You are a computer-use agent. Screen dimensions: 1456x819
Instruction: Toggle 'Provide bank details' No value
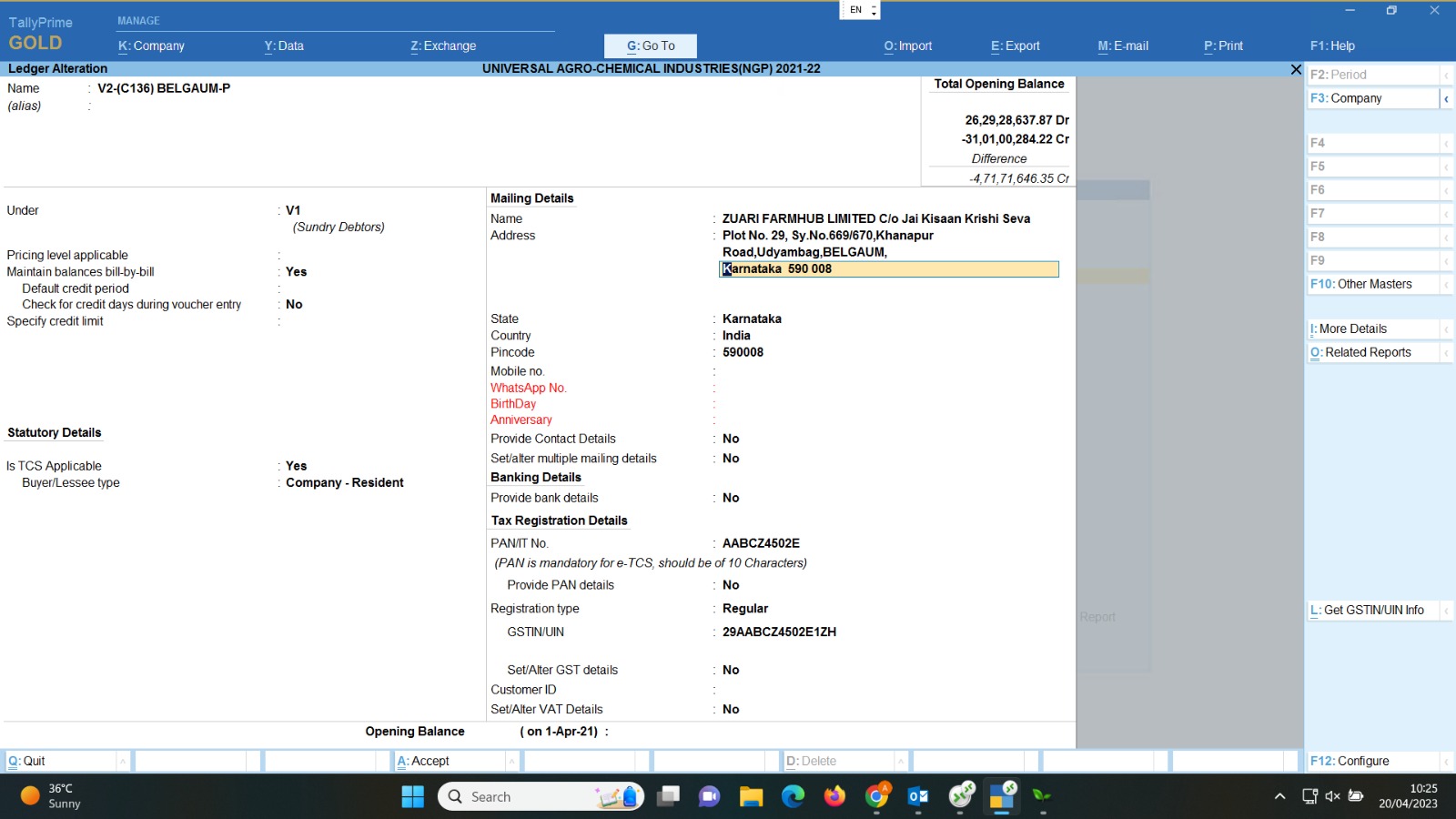[x=731, y=498]
